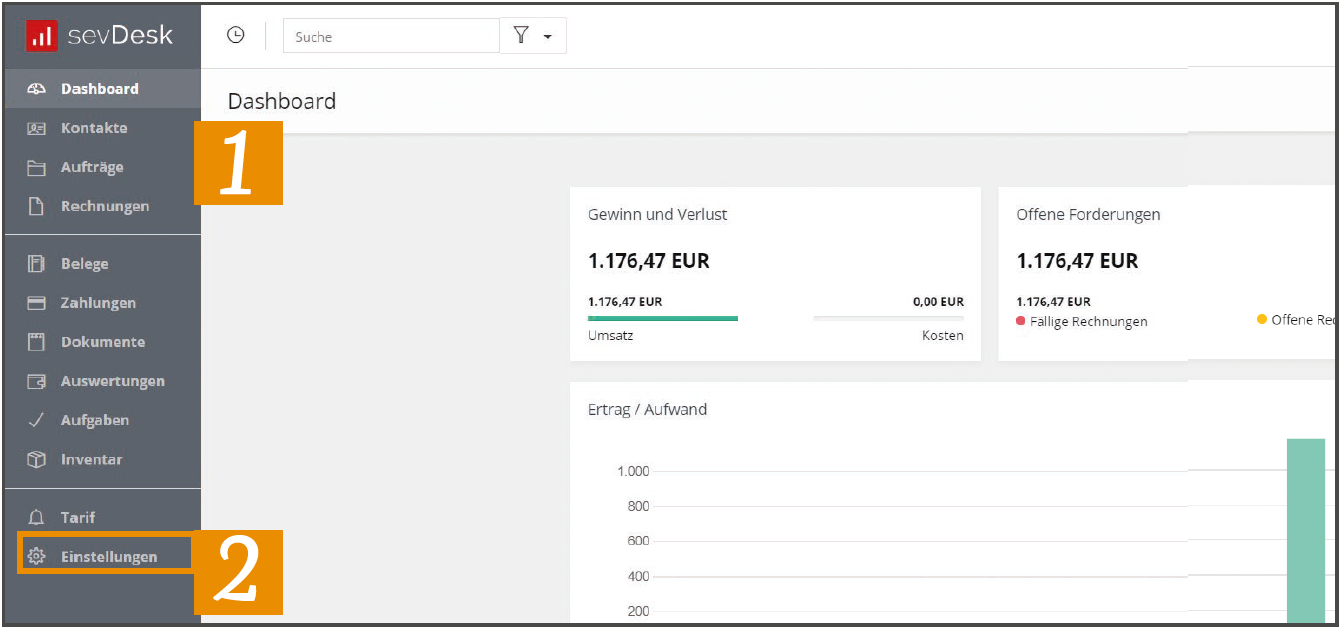Open the recent history clock icon
Image resolution: width=1340 pixels, height=628 pixels.
click(x=235, y=35)
